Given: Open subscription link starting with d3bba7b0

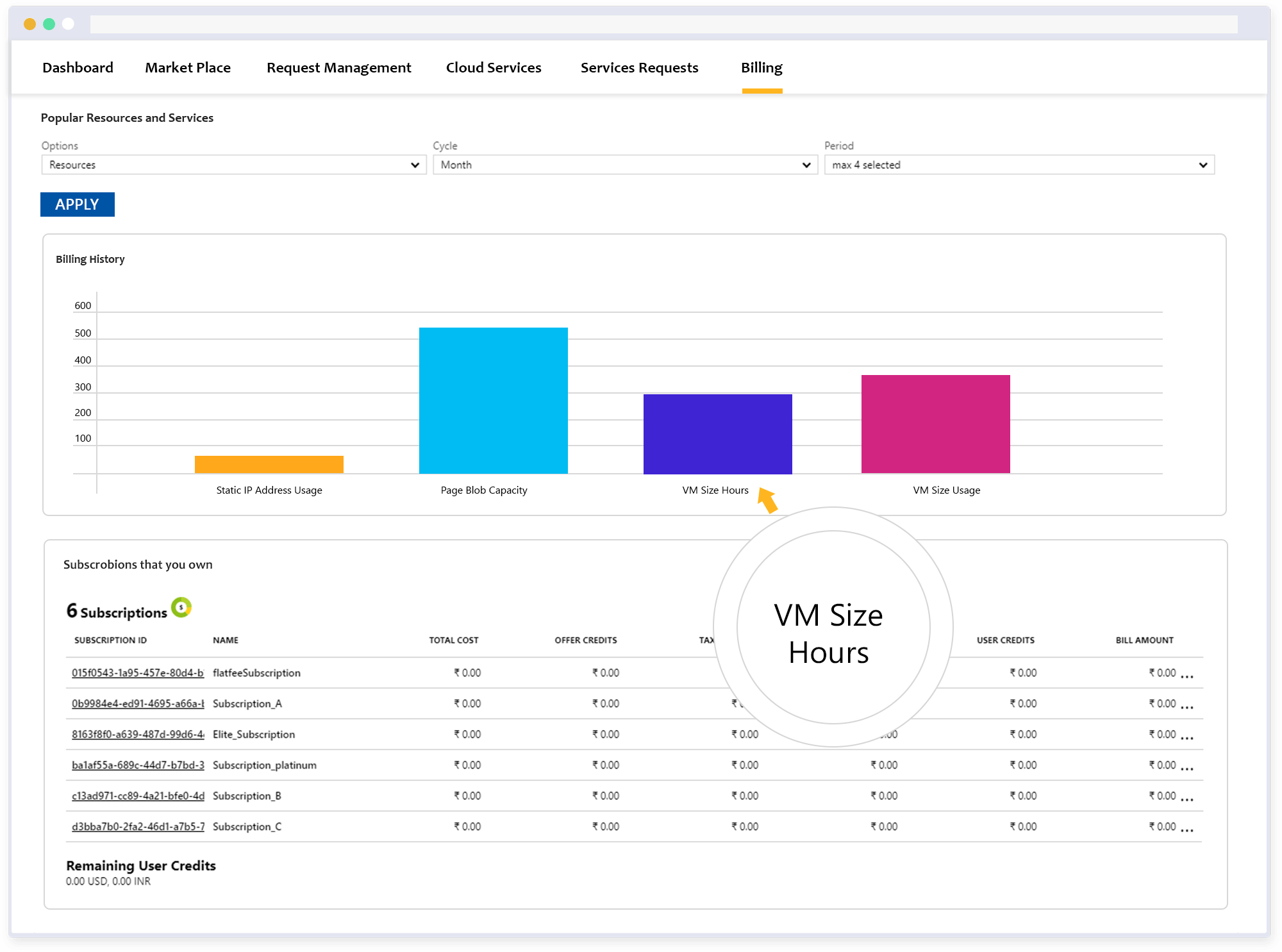Looking at the screenshot, I should pos(138,826).
